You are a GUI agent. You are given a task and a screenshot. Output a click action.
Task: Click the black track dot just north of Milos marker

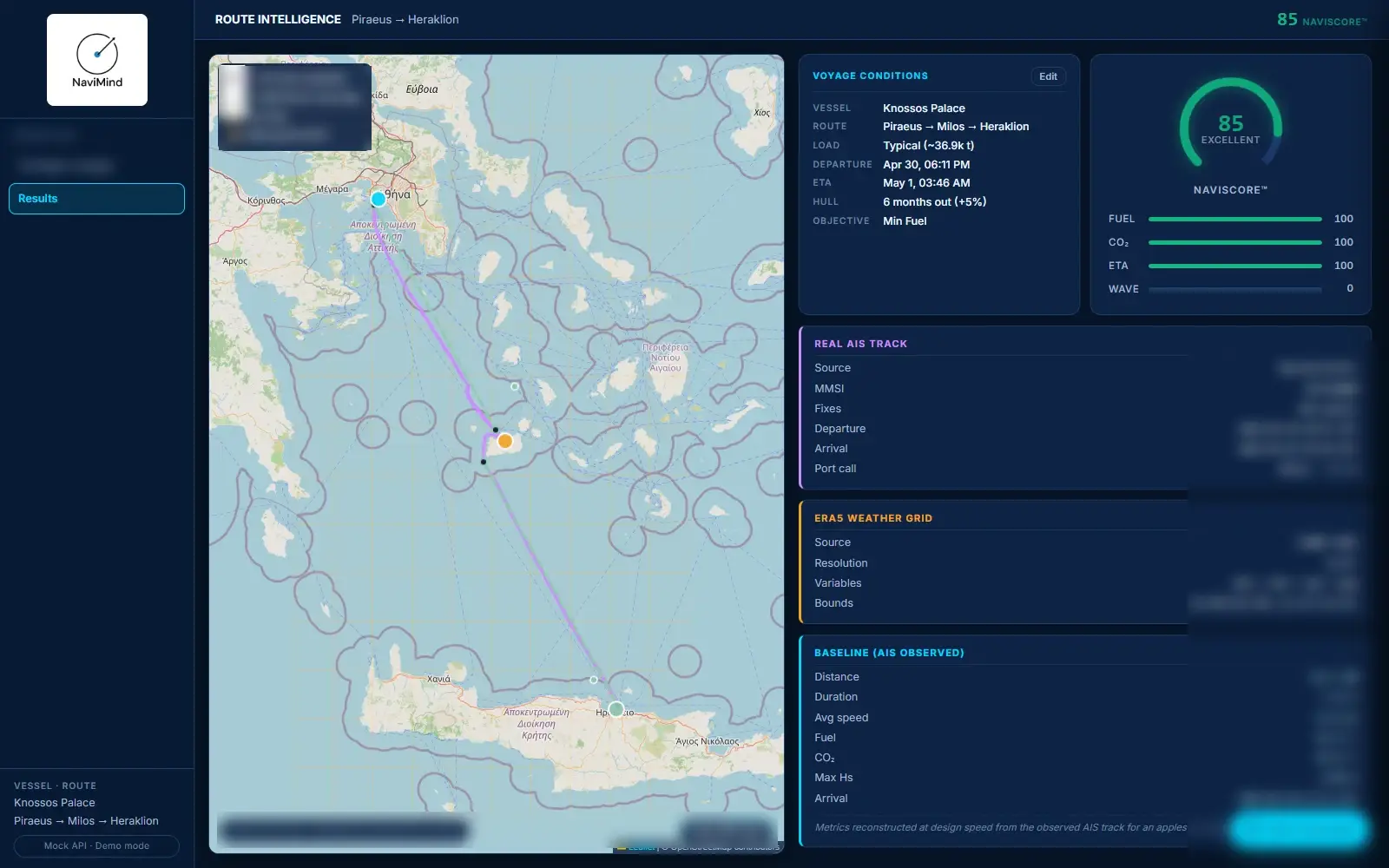[496, 430]
